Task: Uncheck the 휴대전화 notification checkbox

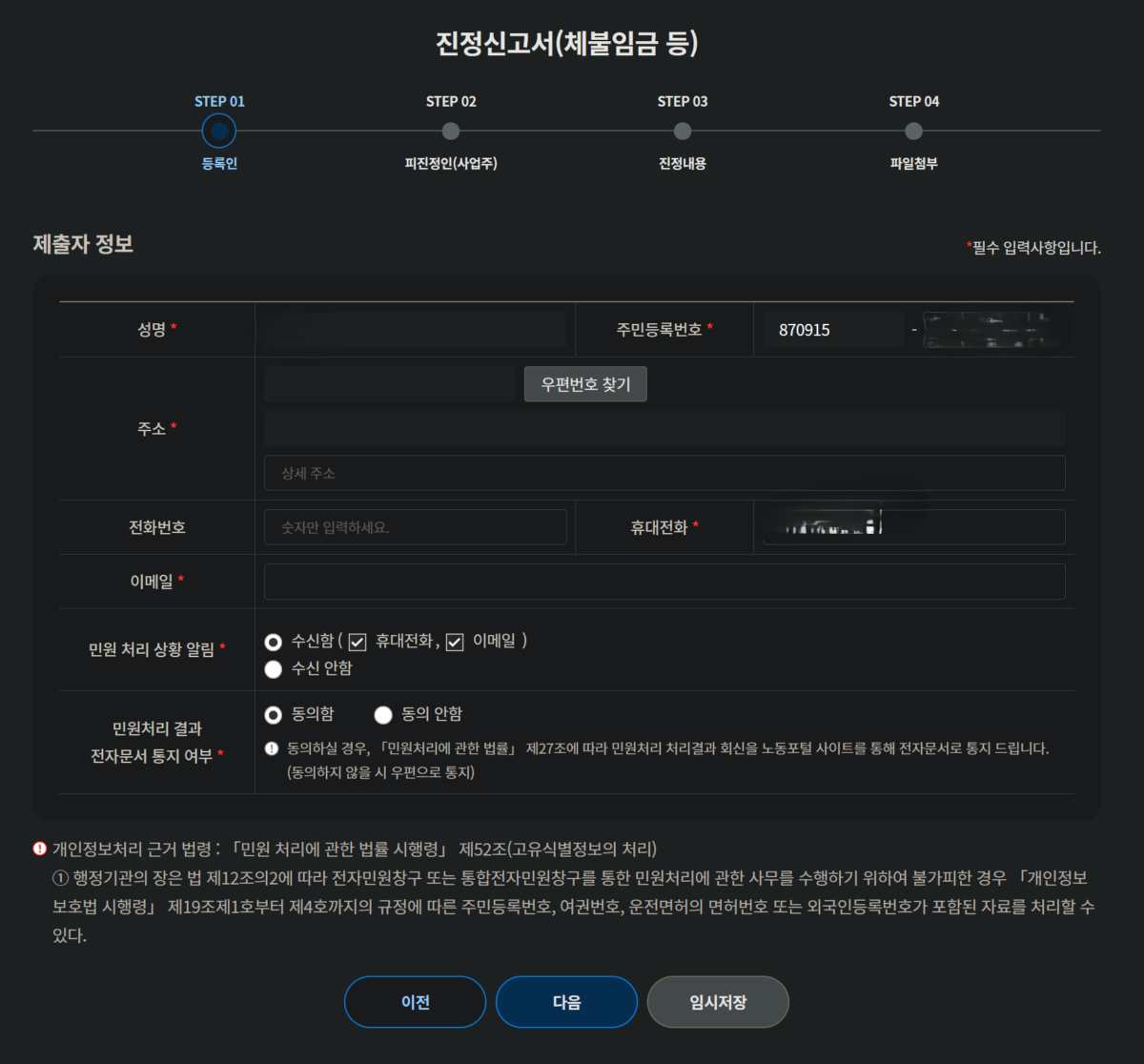Action: 357,642
